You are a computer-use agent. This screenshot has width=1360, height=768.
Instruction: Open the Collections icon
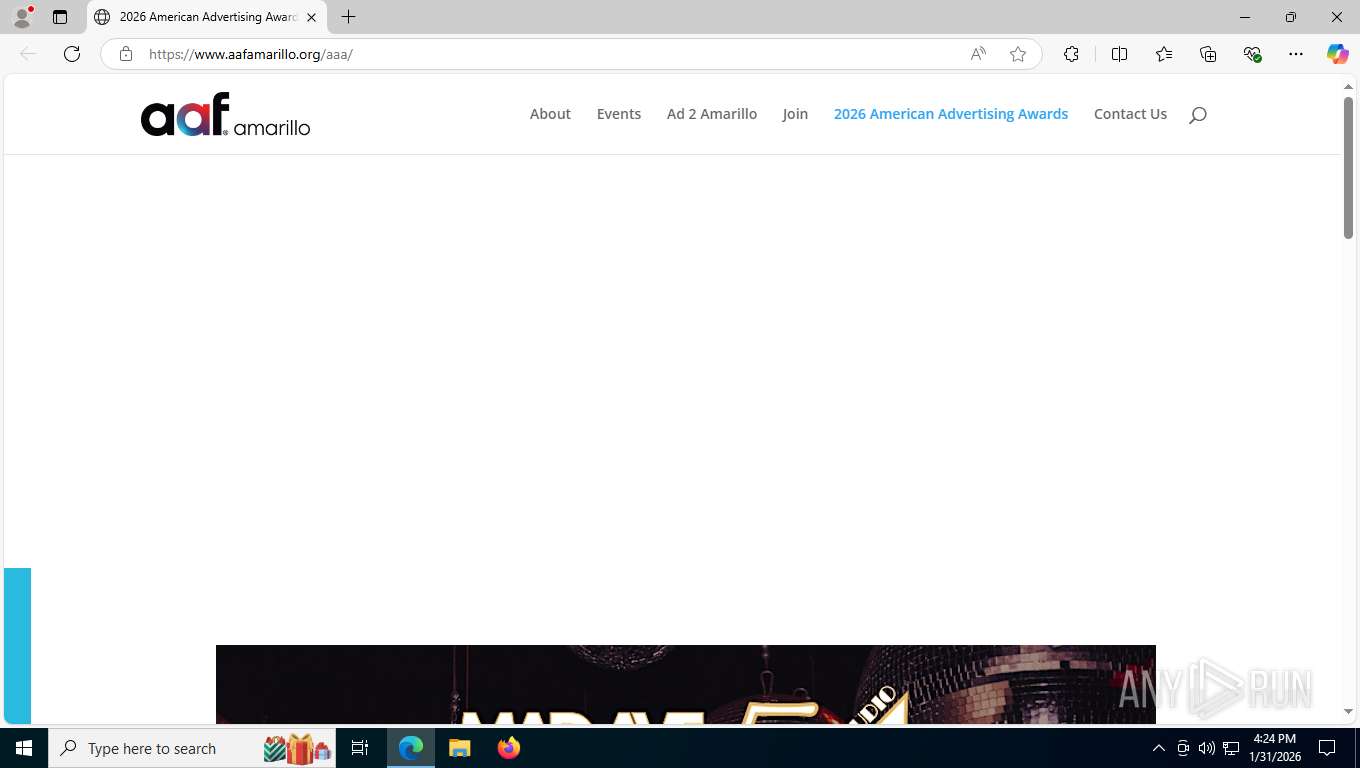1208,54
